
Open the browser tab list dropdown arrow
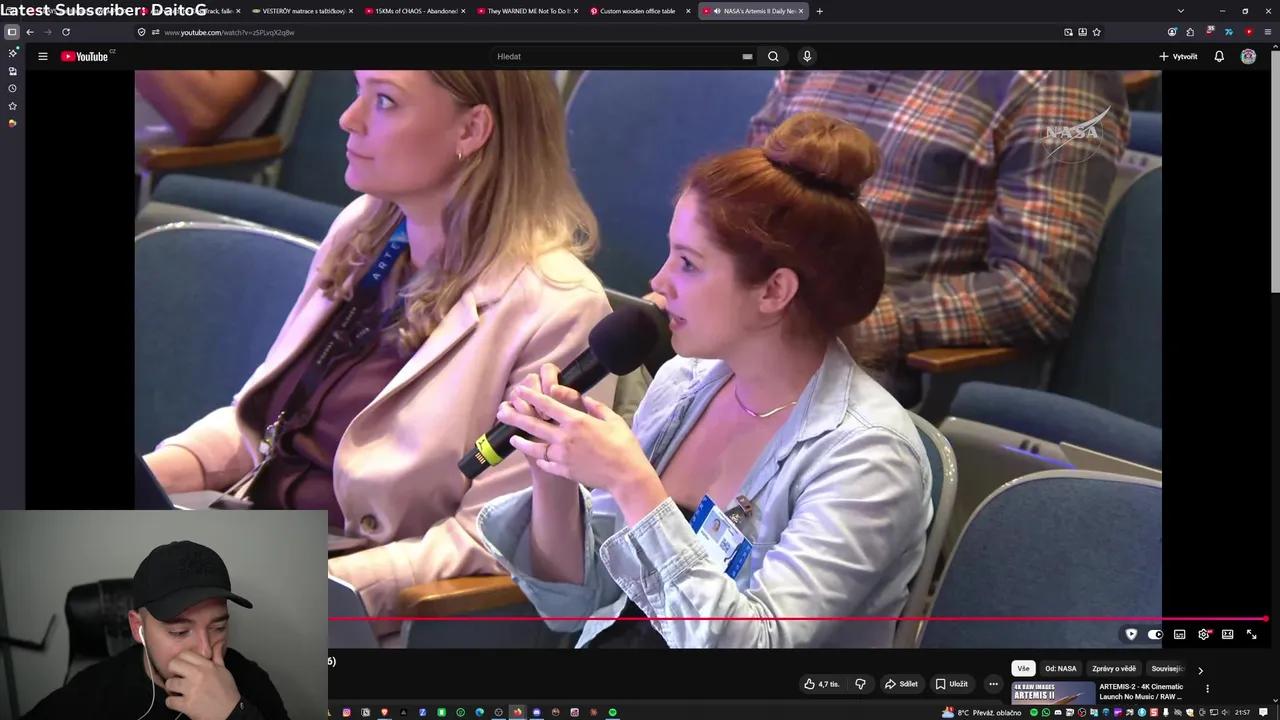(1180, 11)
